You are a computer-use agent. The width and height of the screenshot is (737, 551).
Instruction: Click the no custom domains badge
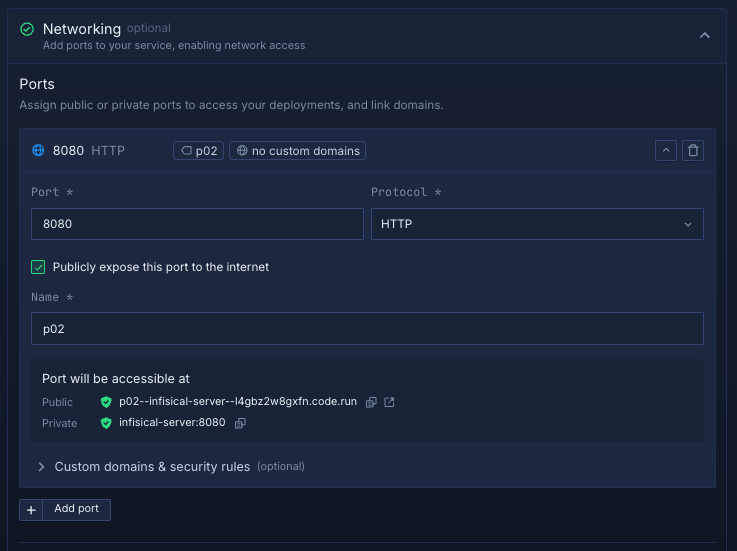[x=297, y=151]
